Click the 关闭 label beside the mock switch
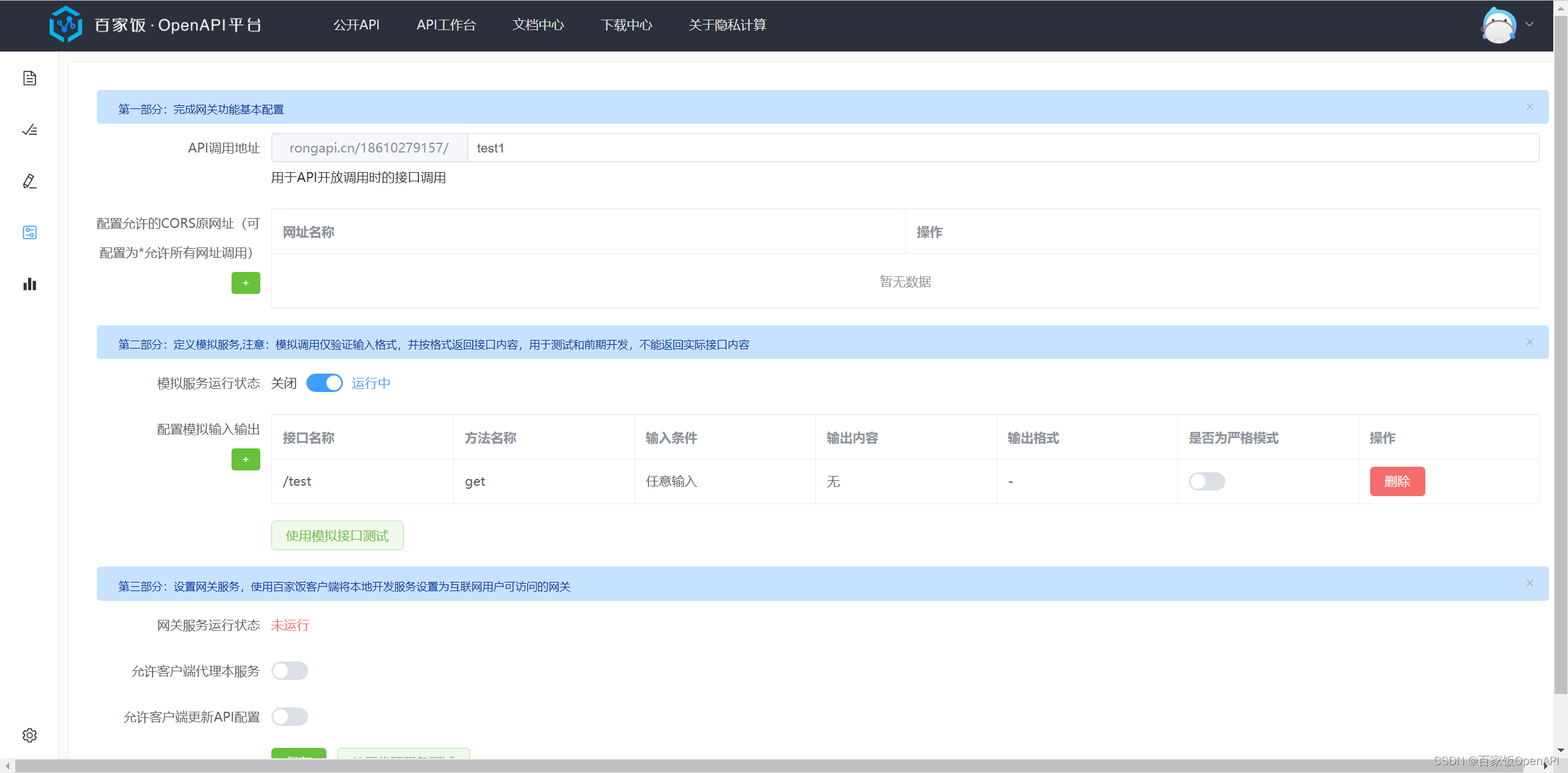 pos(284,383)
